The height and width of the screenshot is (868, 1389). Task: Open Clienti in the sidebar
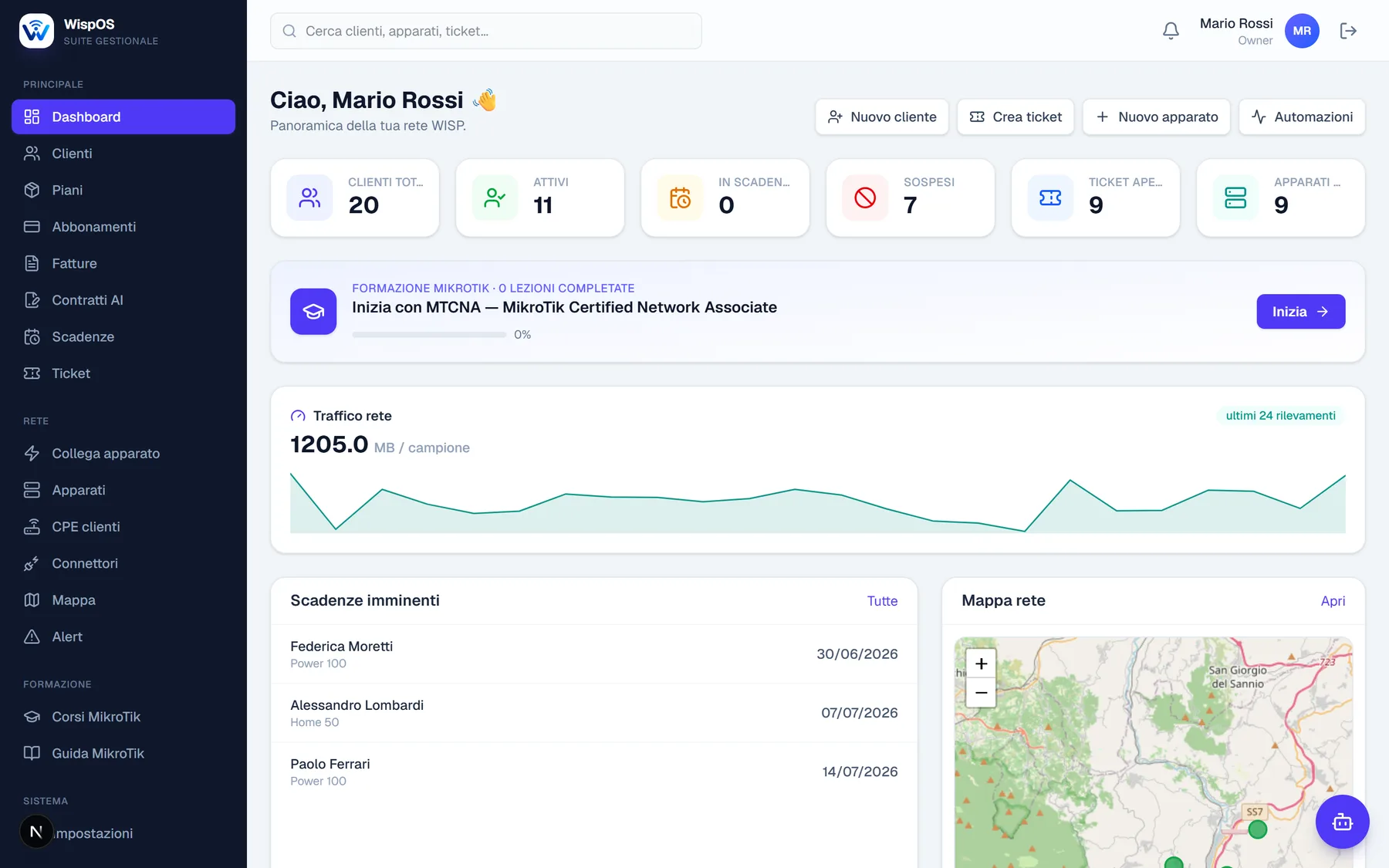coord(123,154)
